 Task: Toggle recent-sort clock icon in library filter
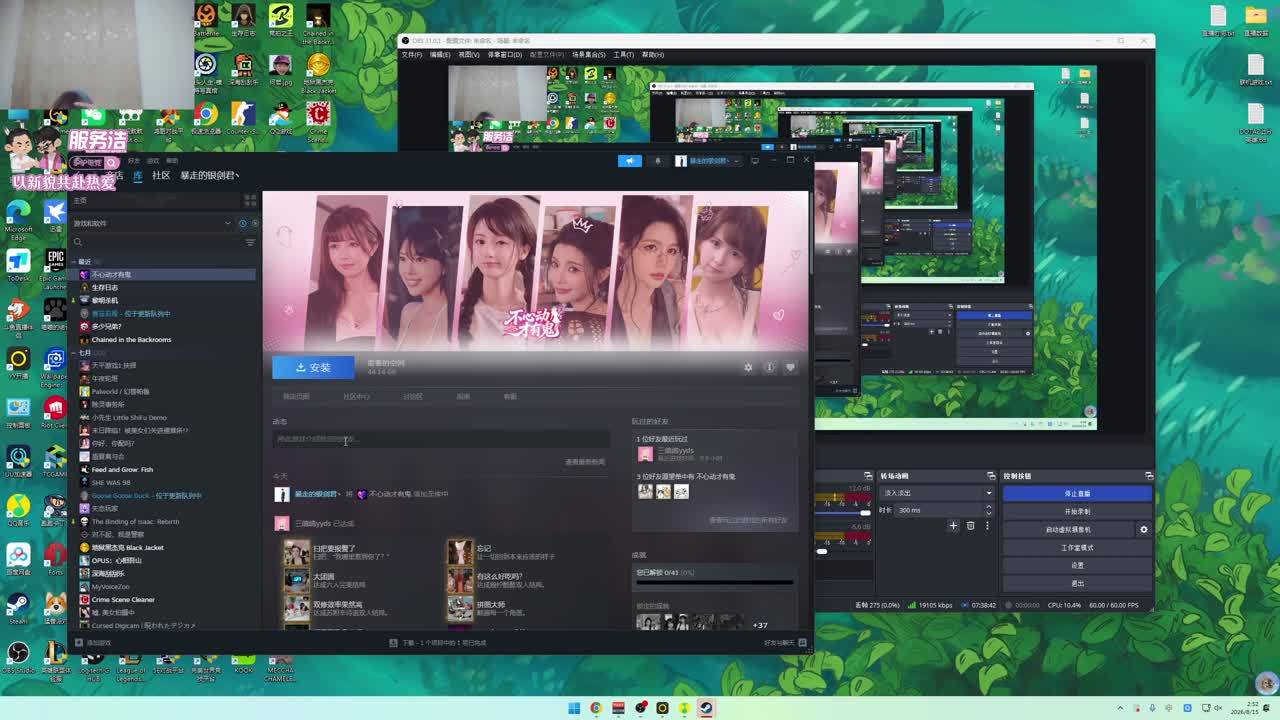pyautogui.click(x=243, y=223)
